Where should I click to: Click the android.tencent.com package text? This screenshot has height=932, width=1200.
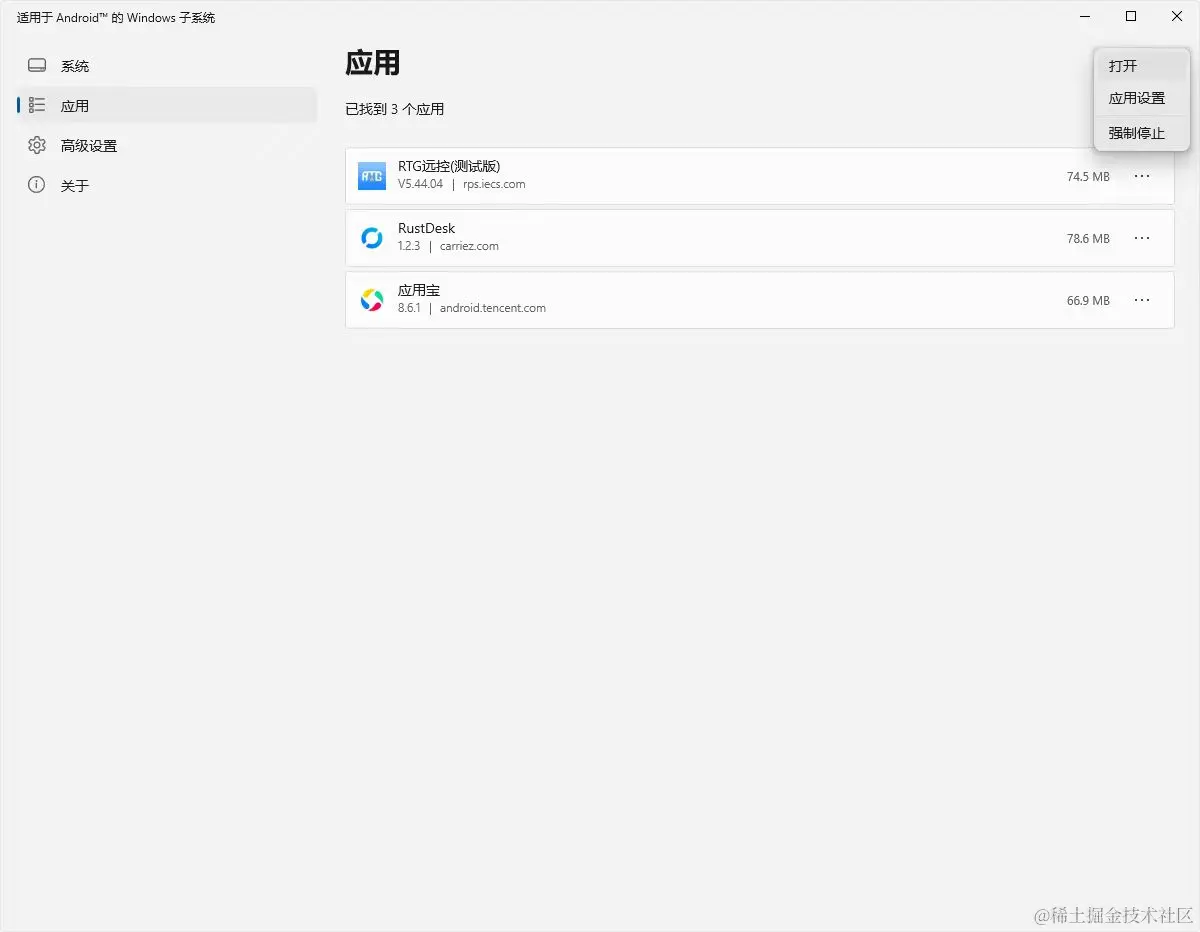point(493,308)
